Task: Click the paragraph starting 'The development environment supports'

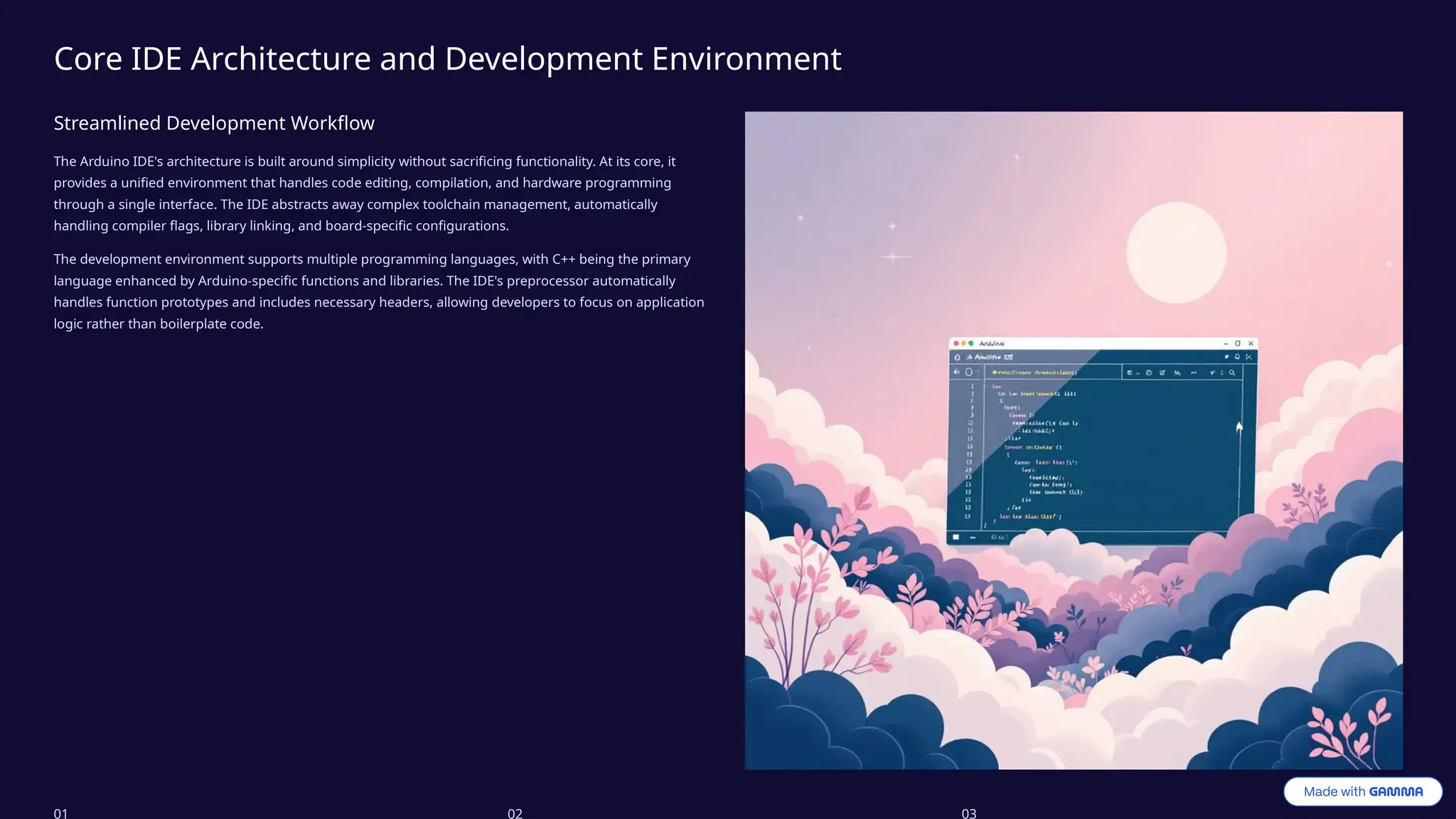Action: tap(379, 291)
